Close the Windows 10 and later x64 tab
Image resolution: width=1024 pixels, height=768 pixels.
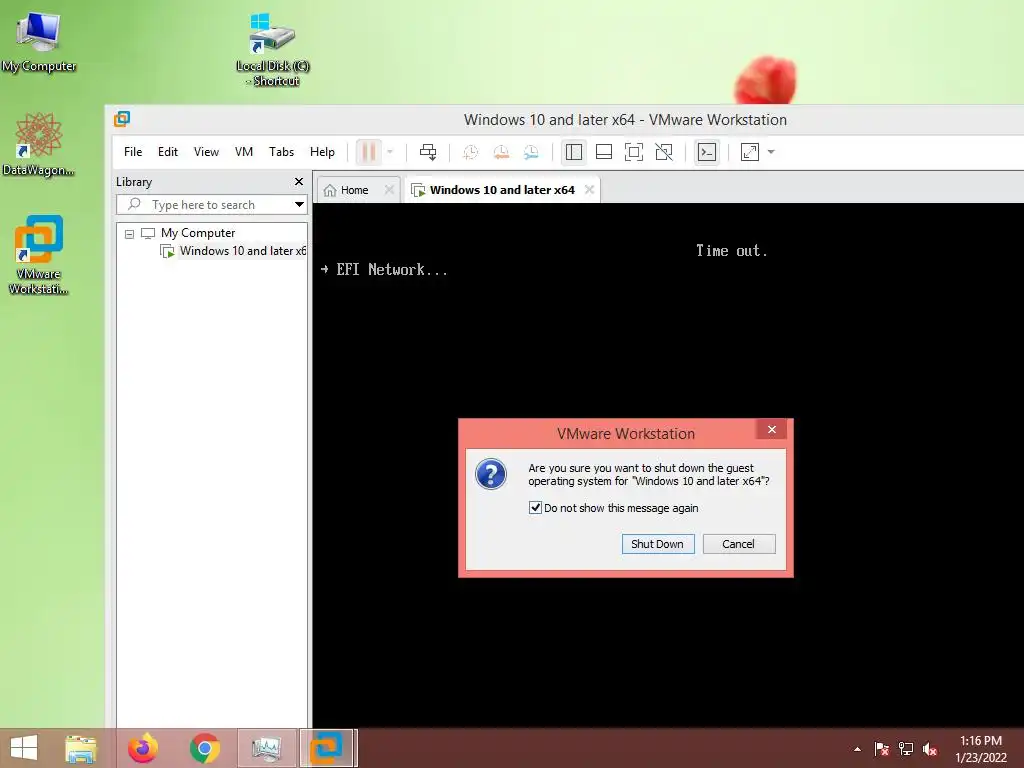[x=589, y=189]
